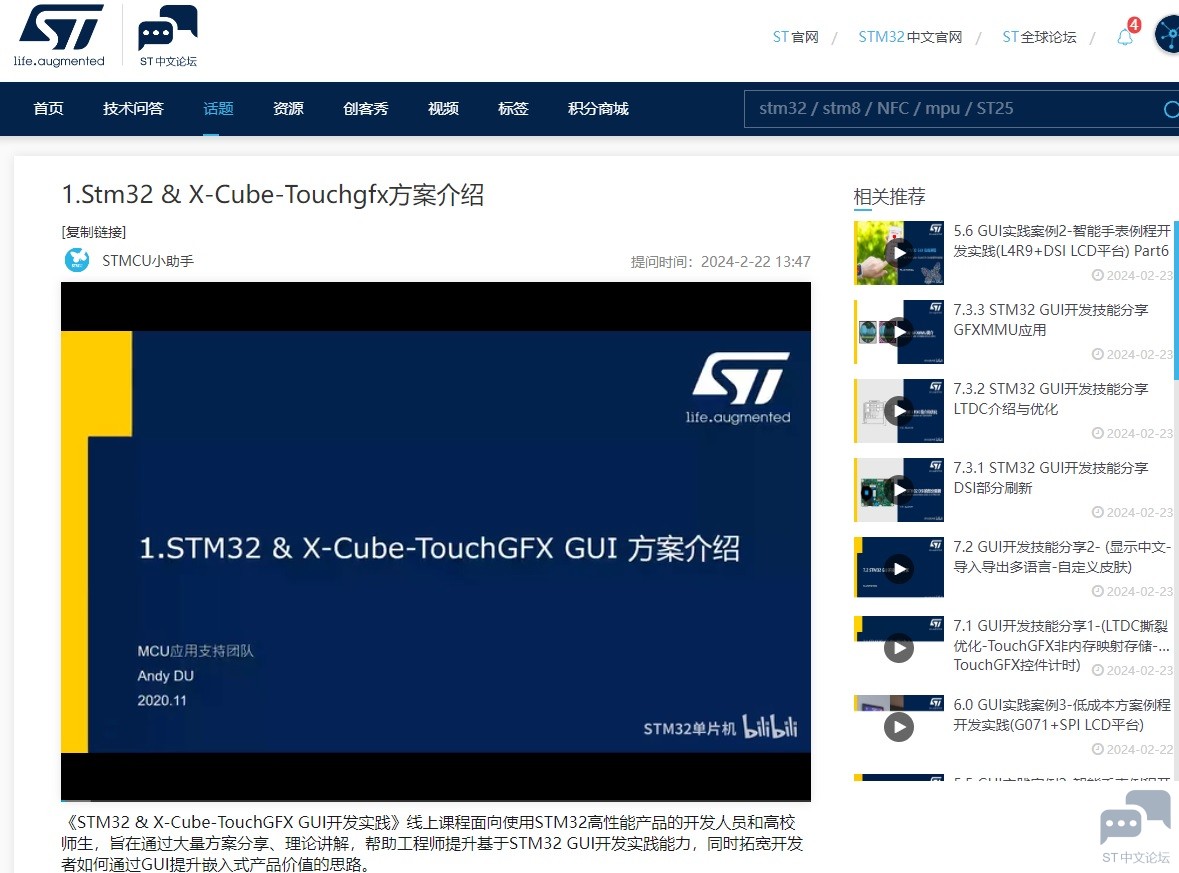The width and height of the screenshot is (1179, 873).
Task: Click 提问时间 2024-2-22 13:47 timestamp
Action: 720,262
